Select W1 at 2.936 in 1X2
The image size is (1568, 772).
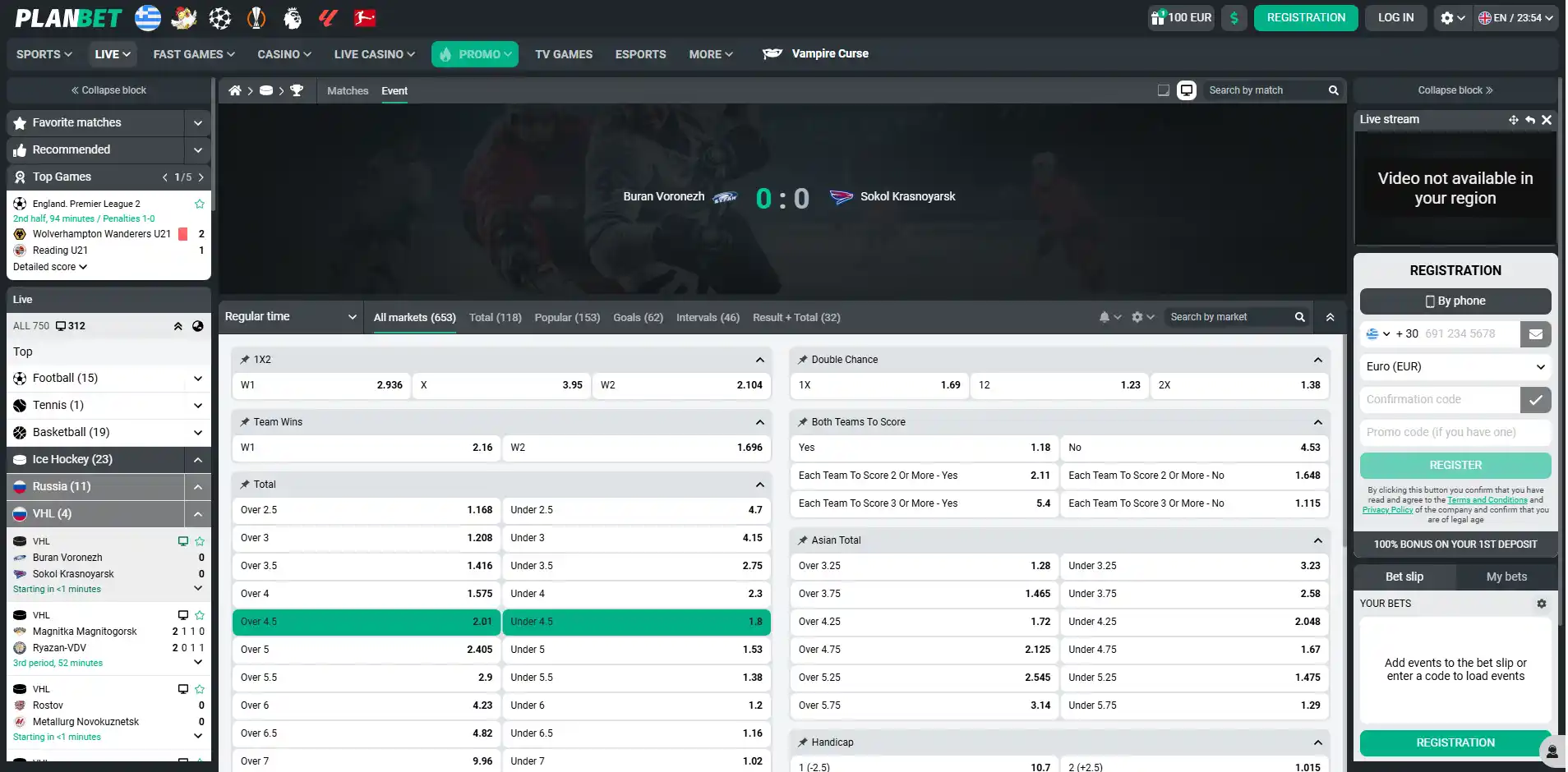pyautogui.click(x=321, y=385)
